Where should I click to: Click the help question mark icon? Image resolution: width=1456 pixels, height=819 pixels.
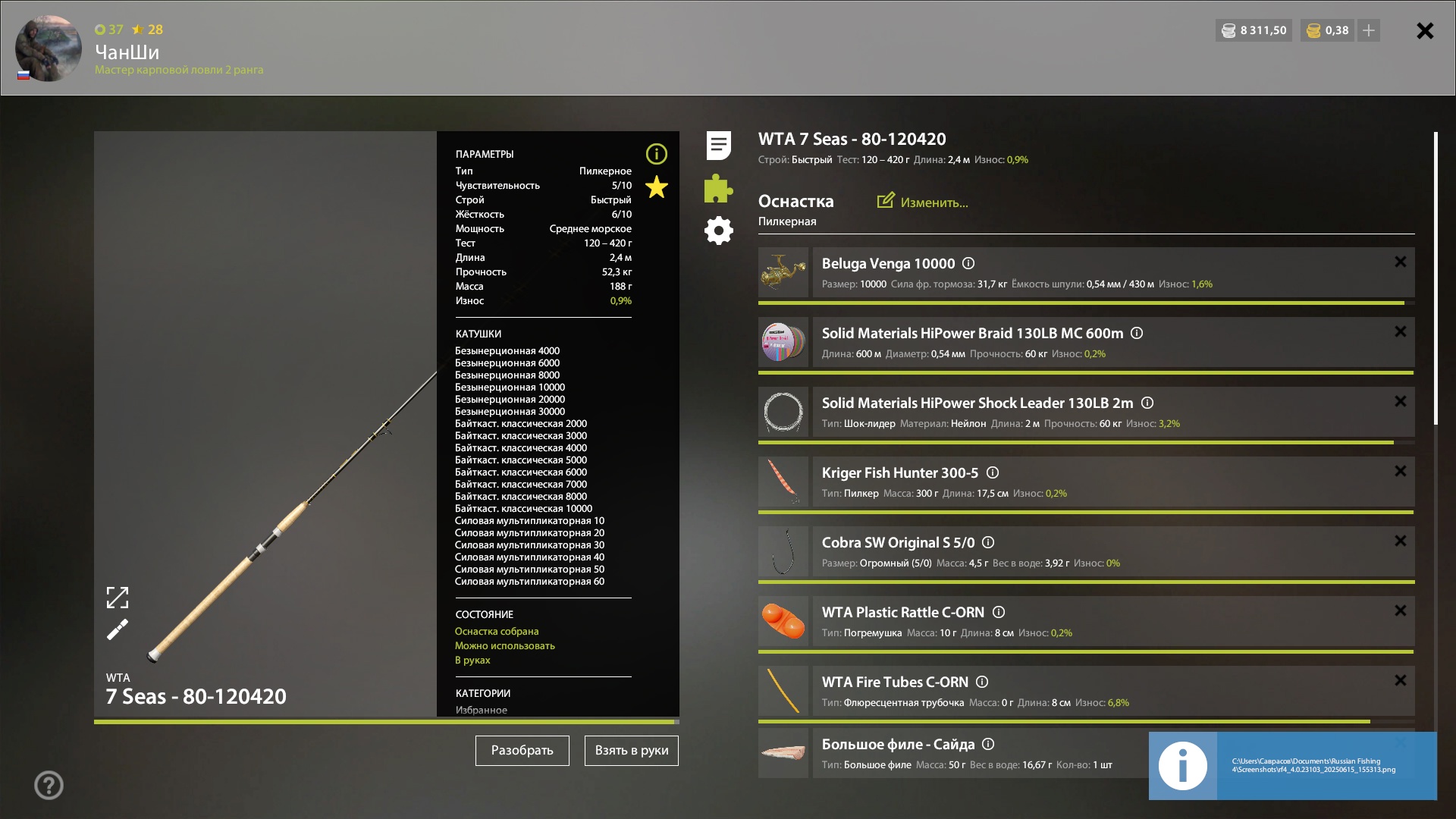[49, 785]
